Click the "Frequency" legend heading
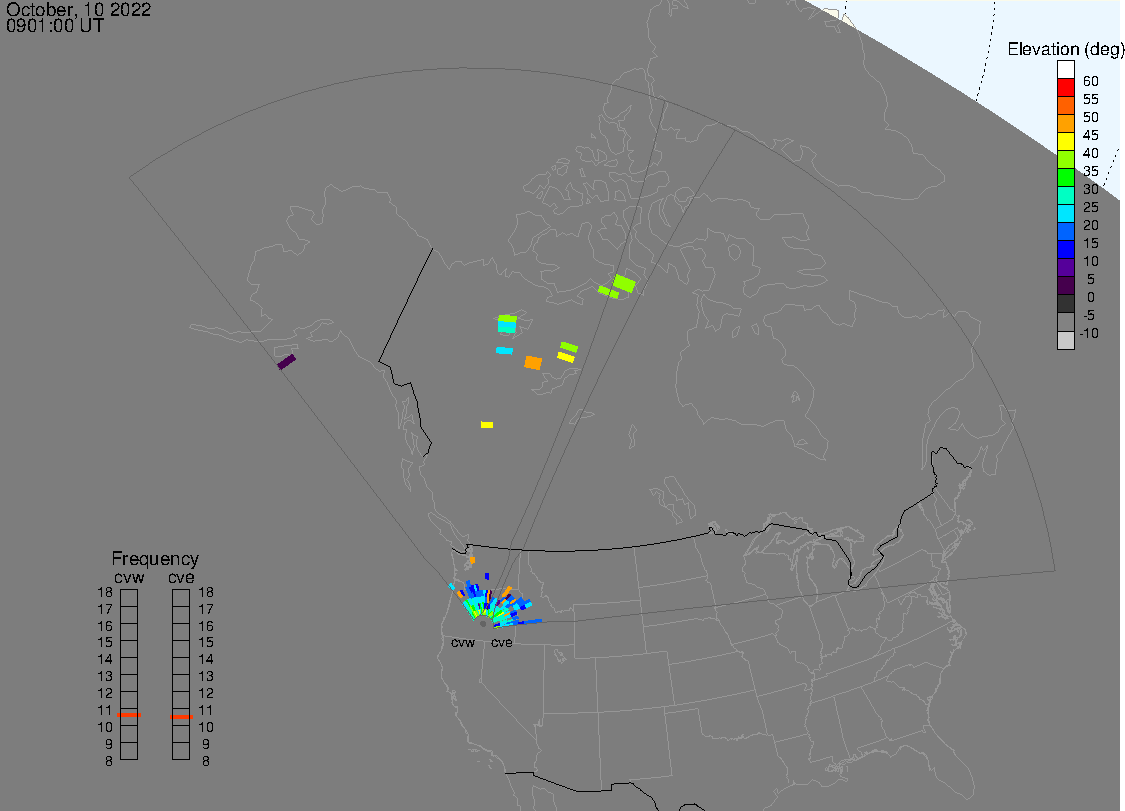The width and height of the screenshot is (1125, 811). (155, 558)
